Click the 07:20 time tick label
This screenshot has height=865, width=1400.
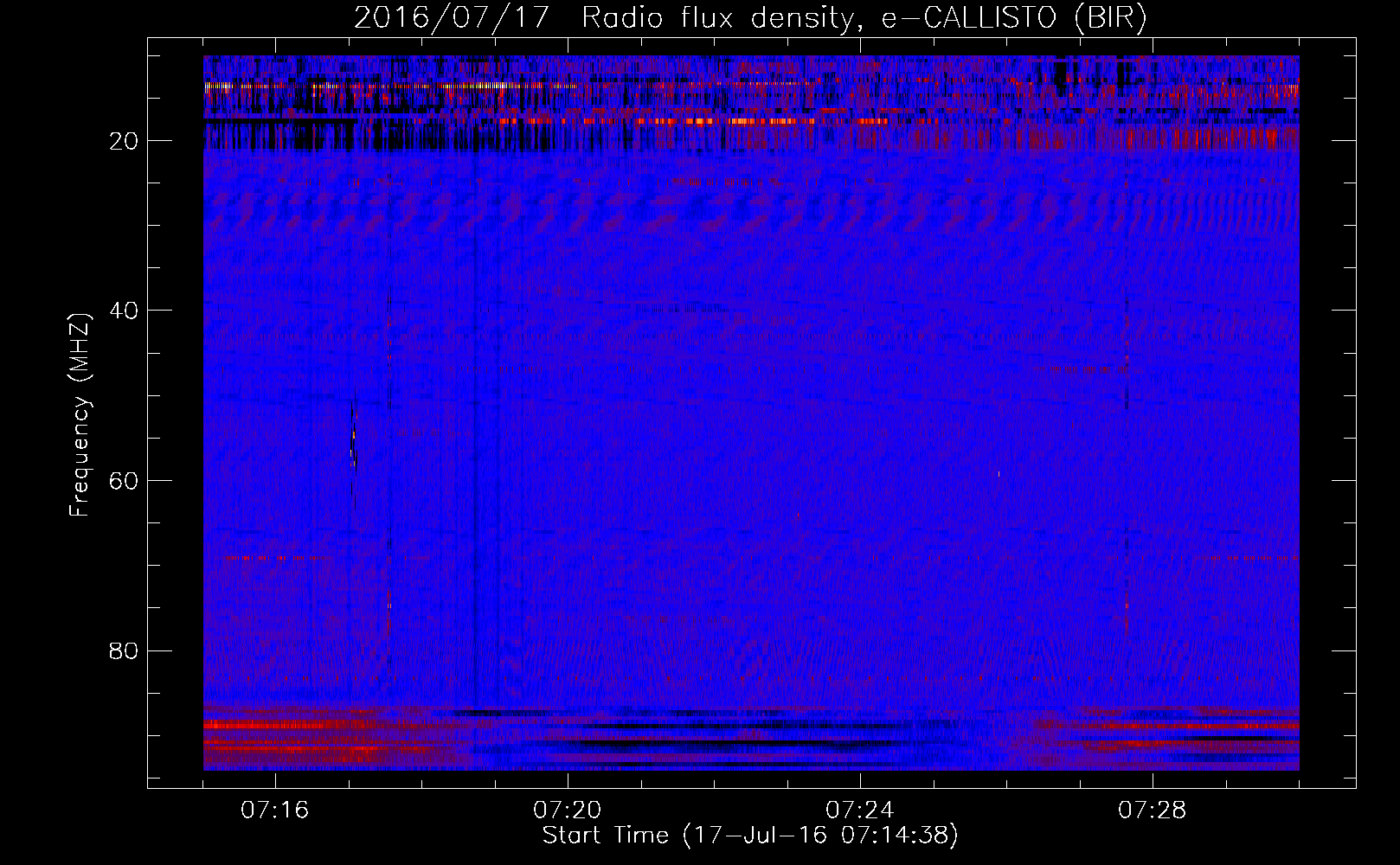point(568,811)
